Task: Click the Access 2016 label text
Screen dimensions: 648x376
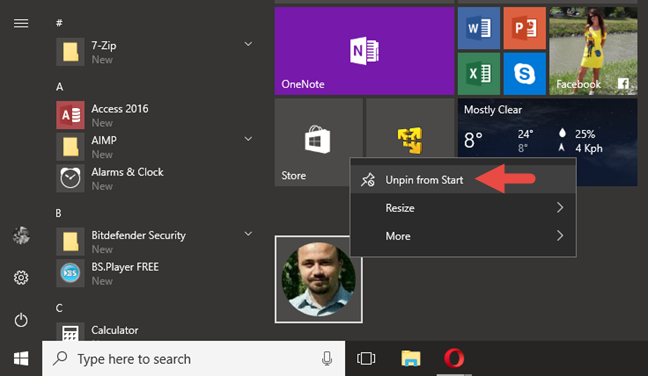Action: pyautogui.click(x=120, y=109)
